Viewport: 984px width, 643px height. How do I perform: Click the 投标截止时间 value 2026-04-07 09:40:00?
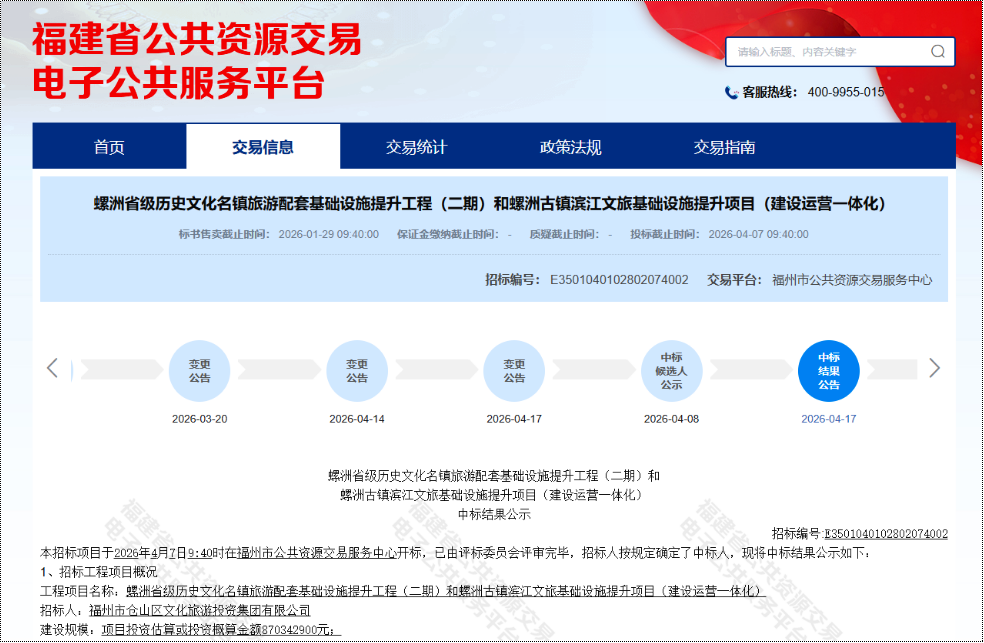pos(758,234)
